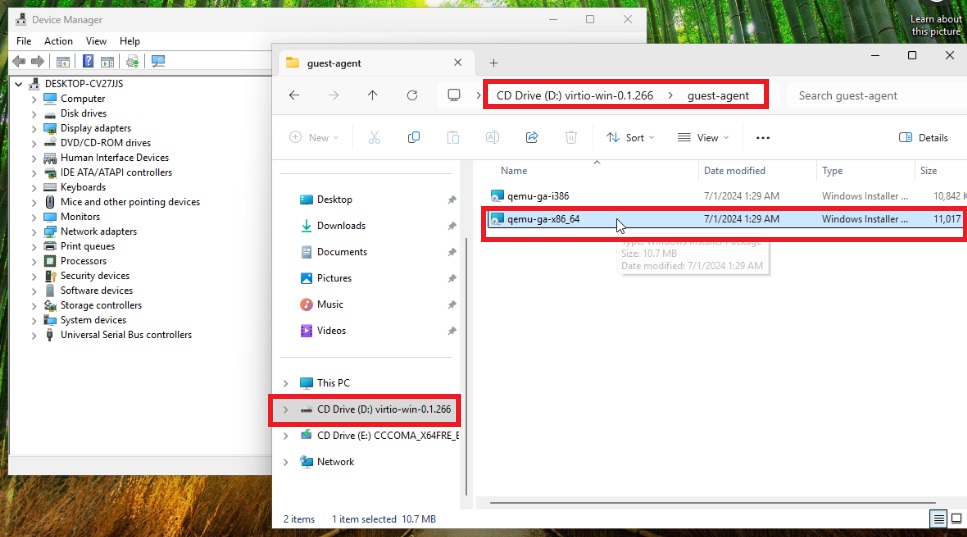Click the Share icon in Explorer toolbar
The width and height of the screenshot is (967, 537).
pos(532,138)
